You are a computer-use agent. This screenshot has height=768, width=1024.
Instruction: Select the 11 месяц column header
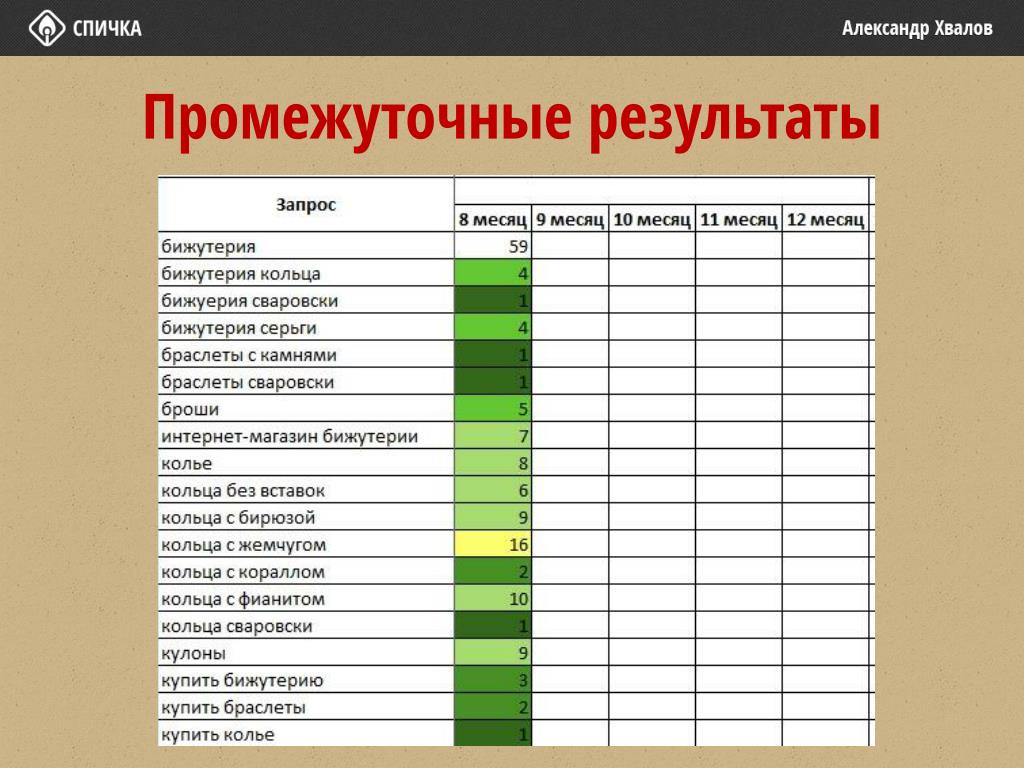coord(739,219)
